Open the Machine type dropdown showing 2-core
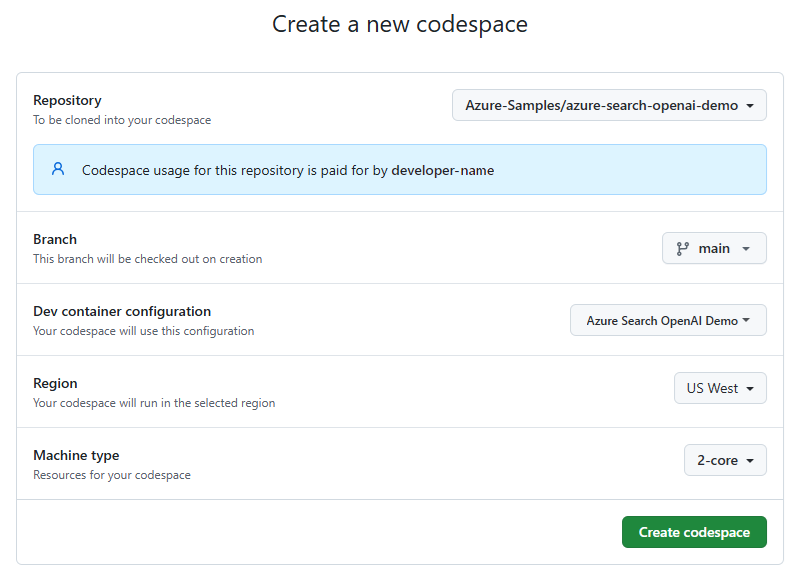Screen dimensions: 801x581 (725, 460)
